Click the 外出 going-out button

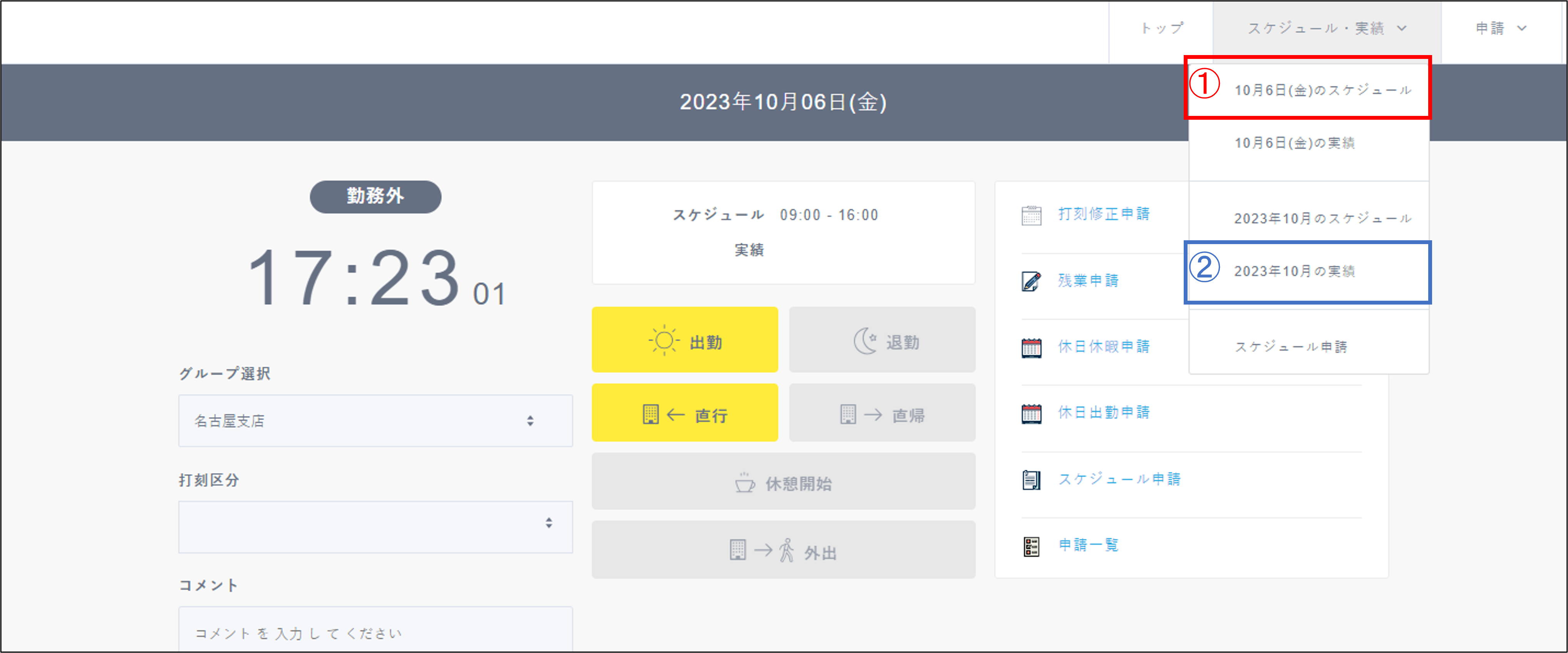click(x=783, y=550)
